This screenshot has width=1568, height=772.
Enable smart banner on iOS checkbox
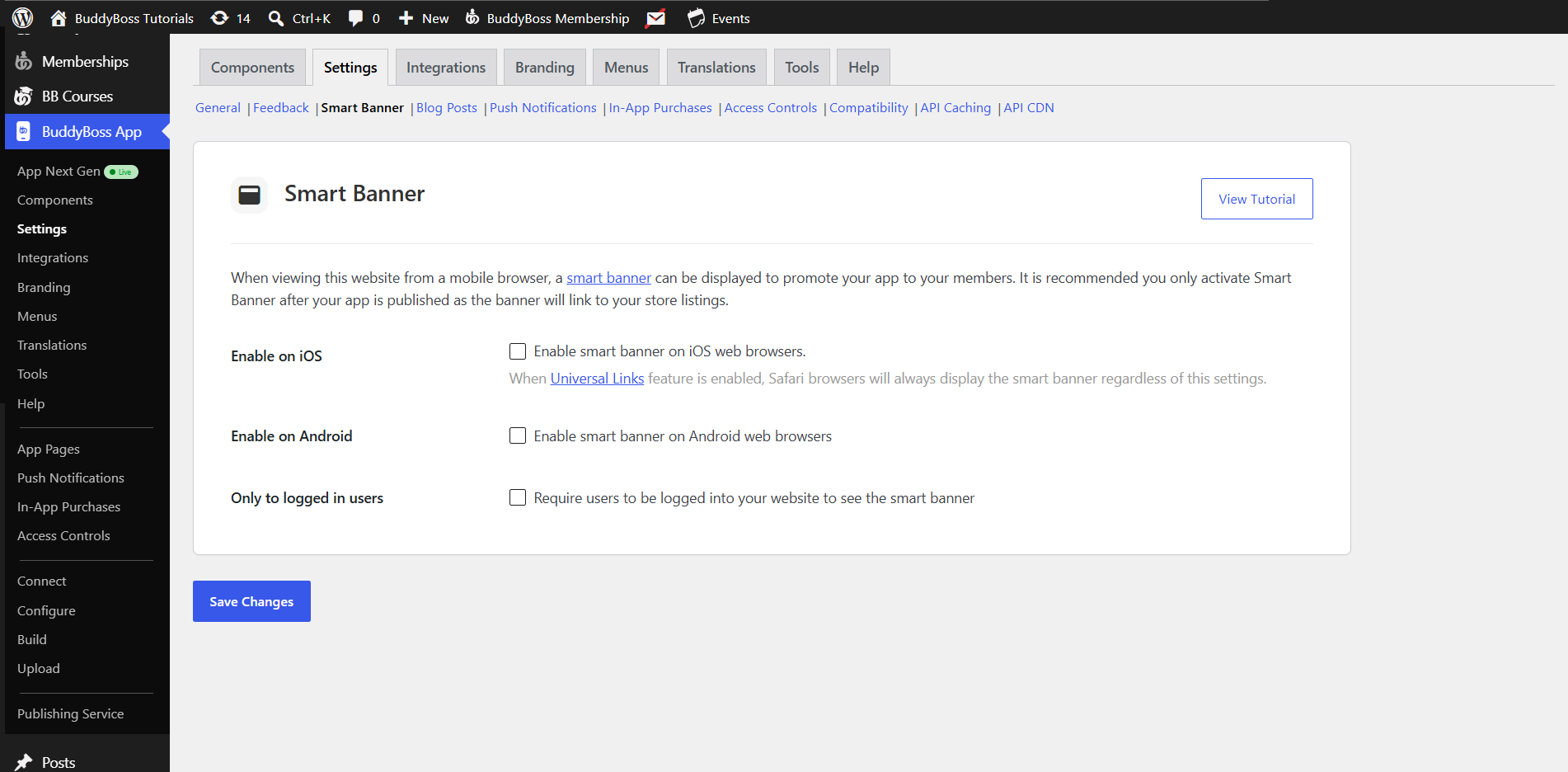(x=518, y=351)
